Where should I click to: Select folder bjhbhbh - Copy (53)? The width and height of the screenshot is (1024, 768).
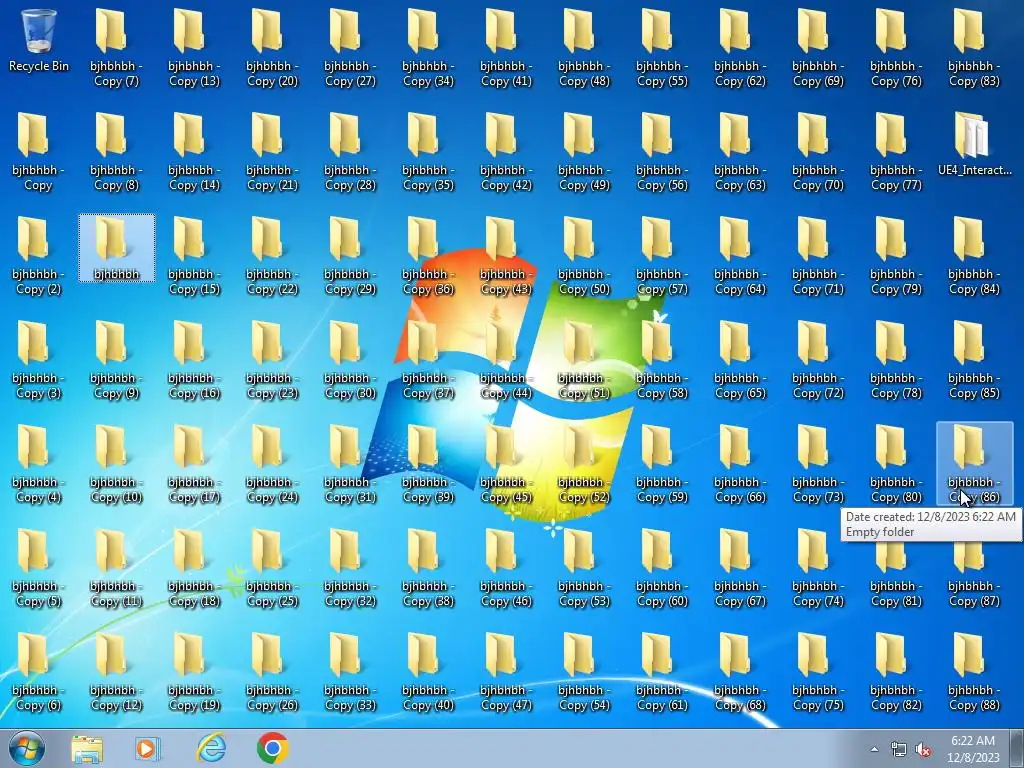(584, 568)
